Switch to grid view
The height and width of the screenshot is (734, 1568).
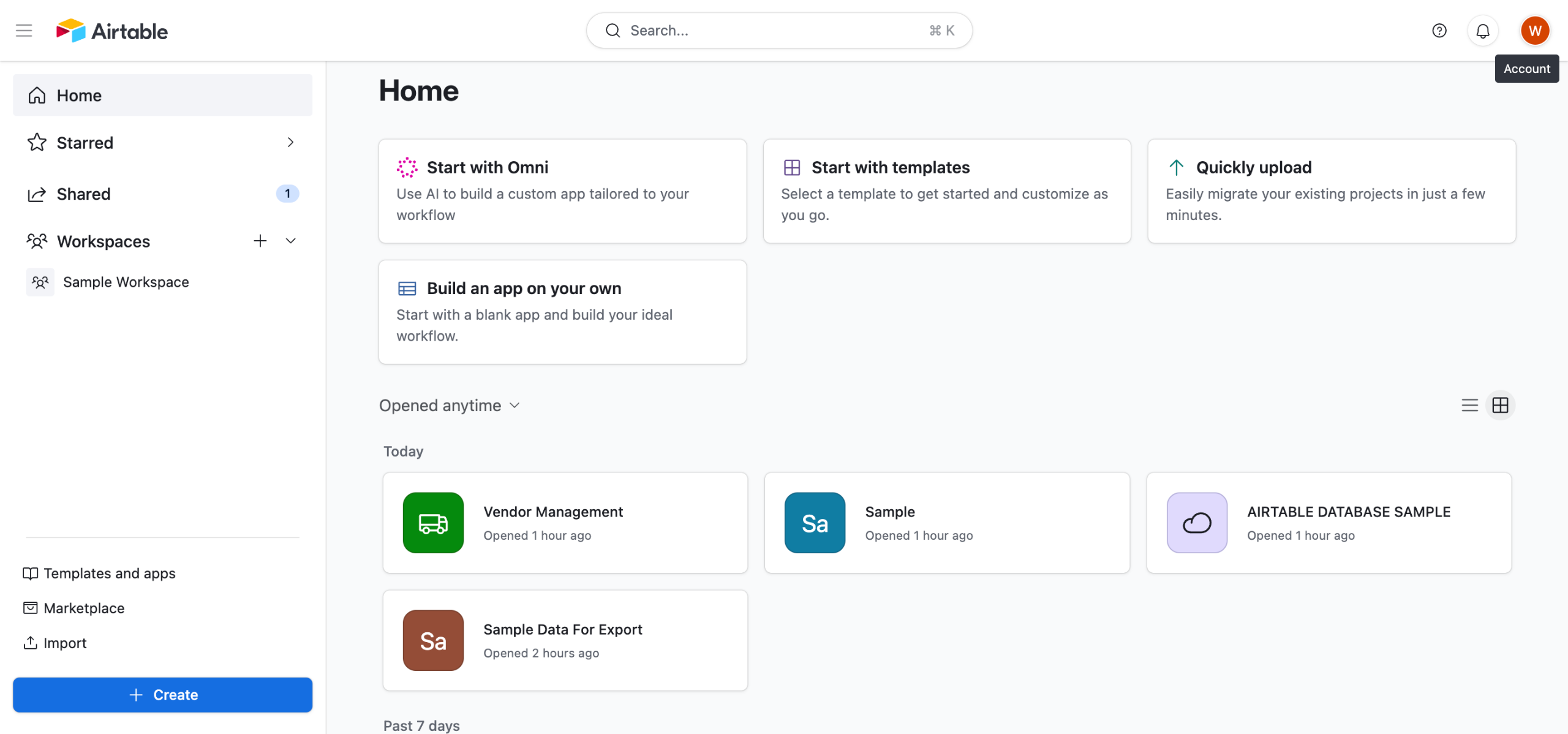tap(1500, 405)
